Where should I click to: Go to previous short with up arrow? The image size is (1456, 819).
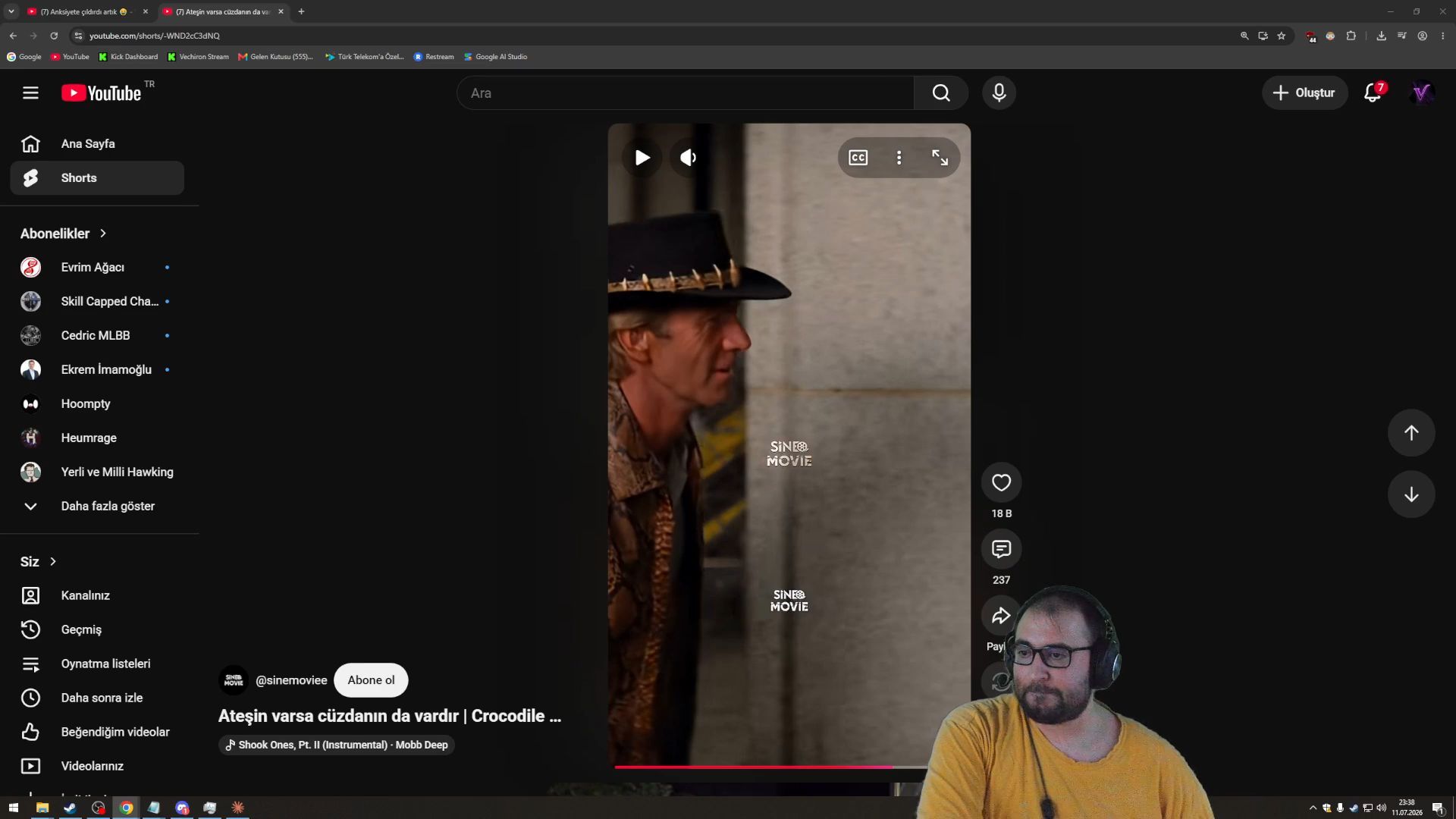click(x=1411, y=433)
